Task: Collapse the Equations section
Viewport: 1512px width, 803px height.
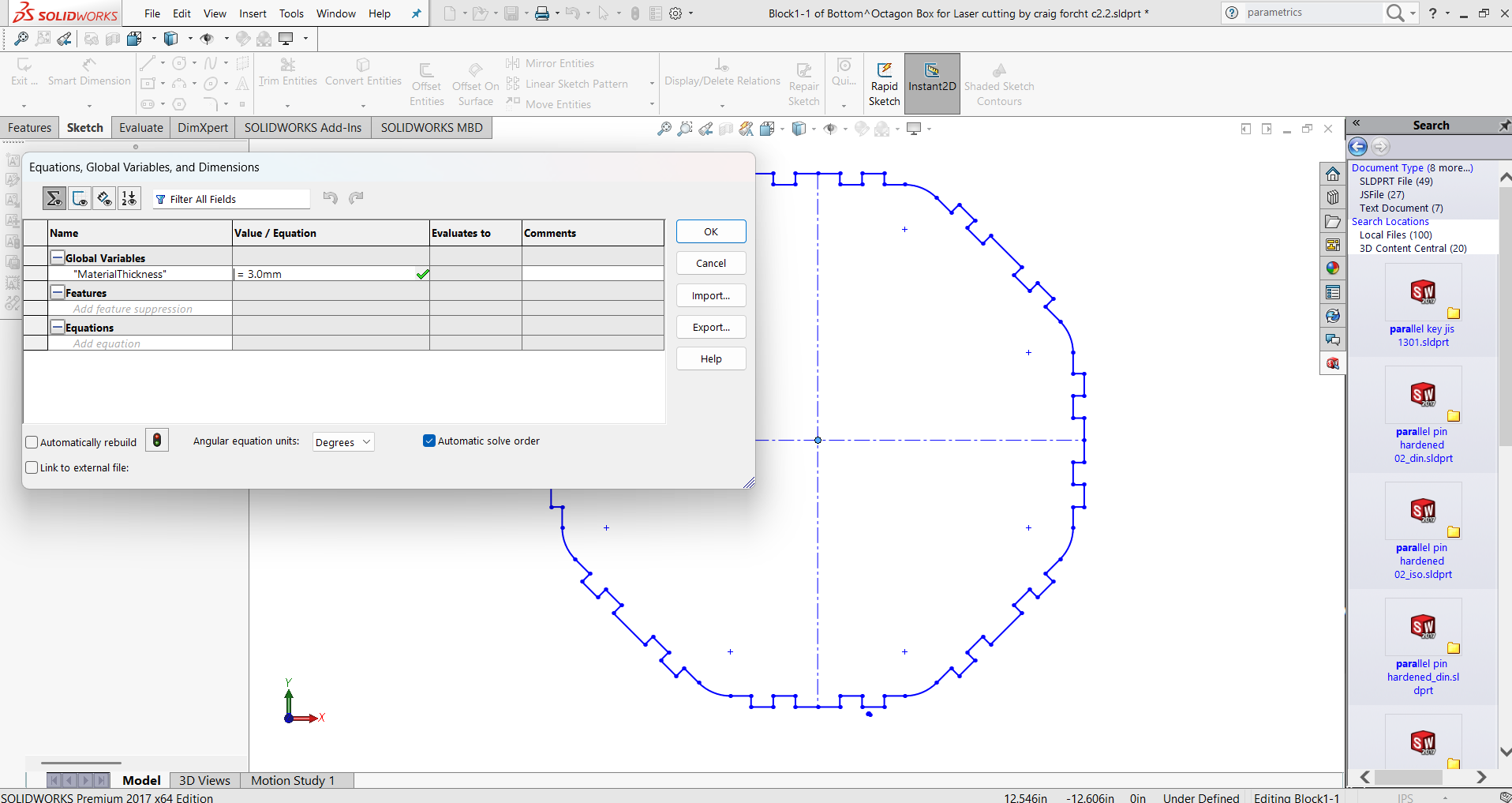Action: tap(58, 327)
